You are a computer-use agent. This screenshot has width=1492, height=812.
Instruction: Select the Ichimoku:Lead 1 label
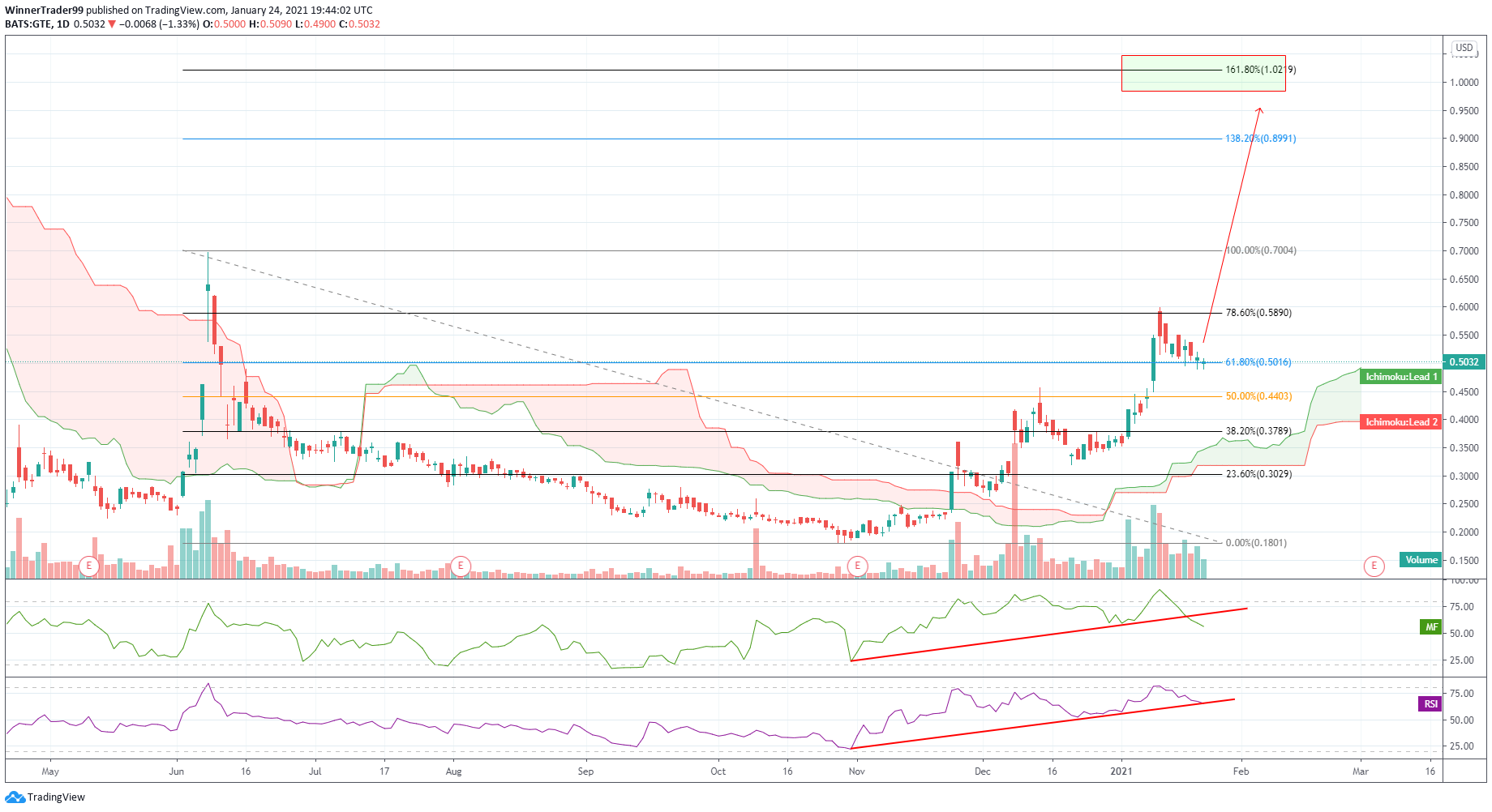[x=1400, y=377]
